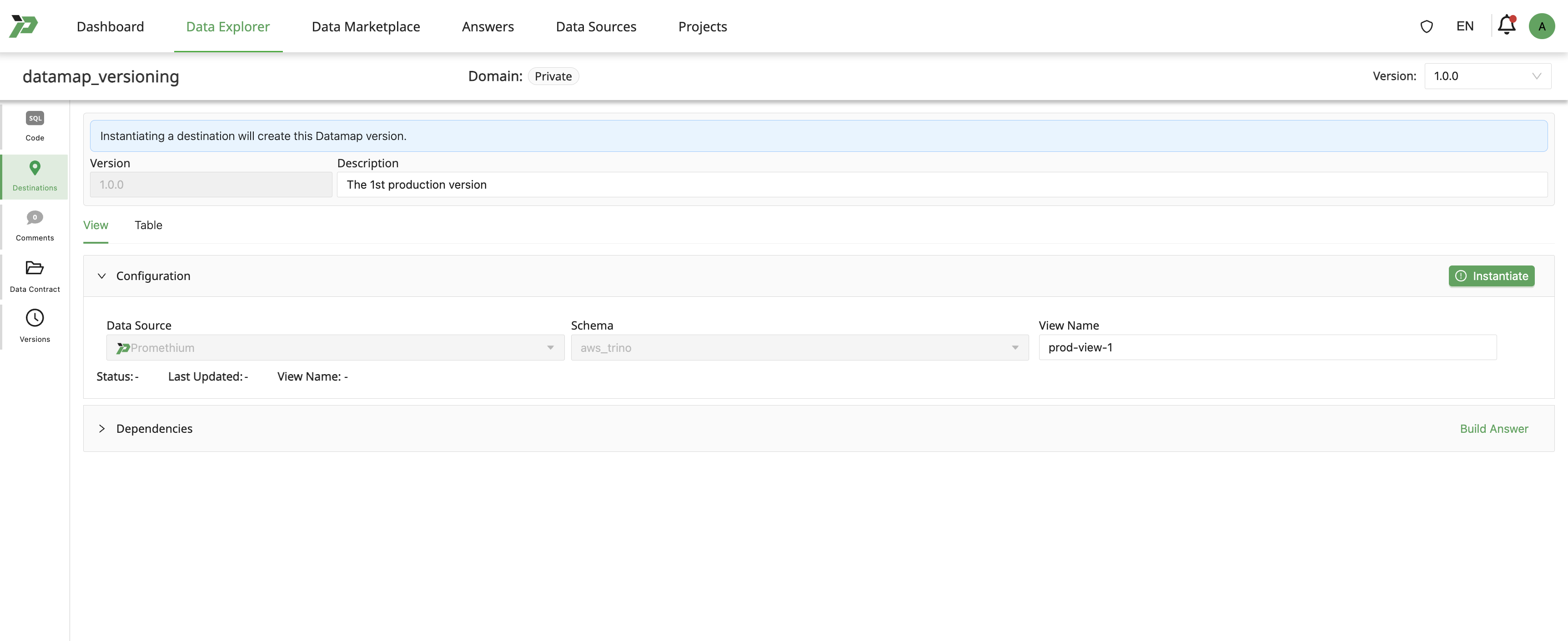Open the Schema aws_trino dropdown

coord(799,348)
